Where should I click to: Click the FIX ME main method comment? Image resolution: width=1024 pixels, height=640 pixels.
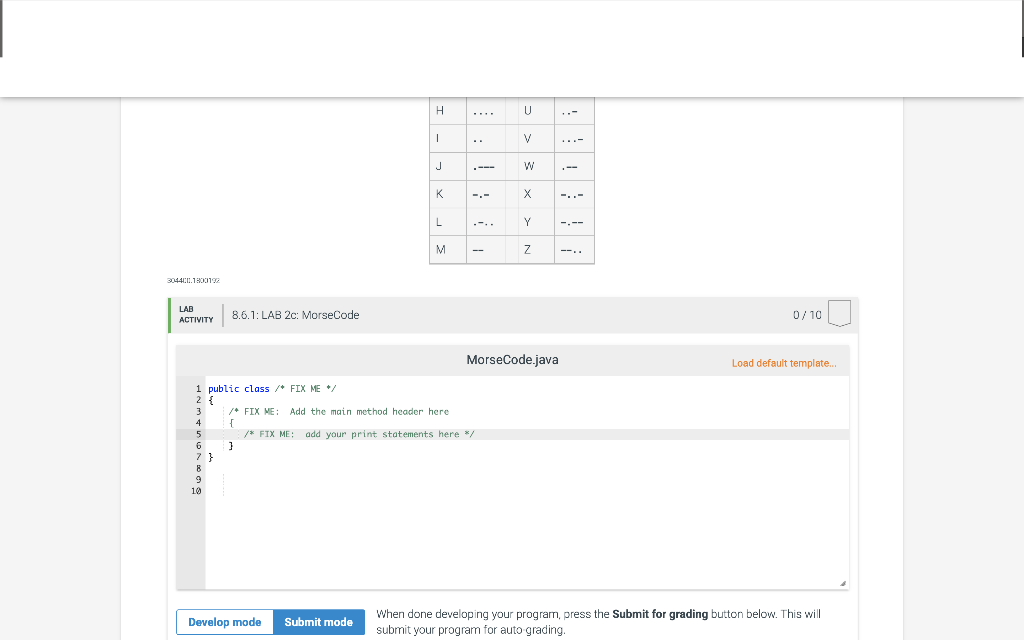[339, 411]
